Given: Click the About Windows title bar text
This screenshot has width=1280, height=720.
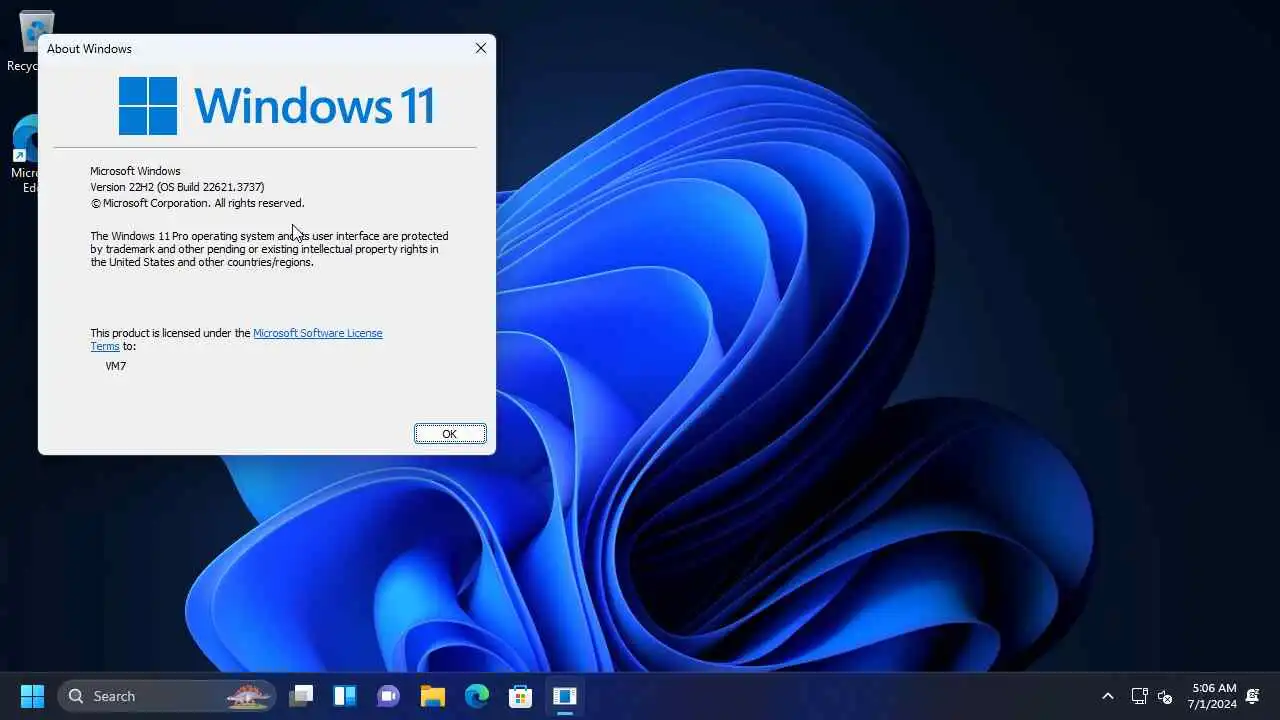Looking at the screenshot, I should tap(89, 48).
